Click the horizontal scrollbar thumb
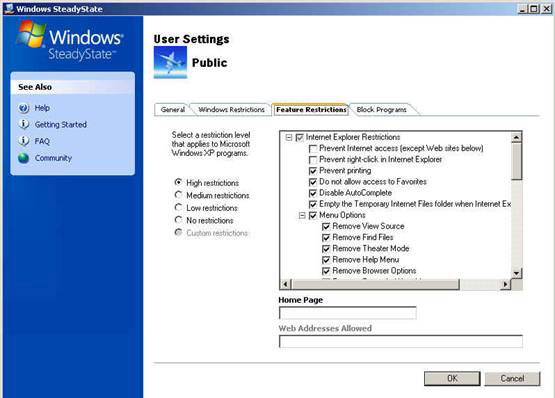555x398 pixels. [375, 284]
